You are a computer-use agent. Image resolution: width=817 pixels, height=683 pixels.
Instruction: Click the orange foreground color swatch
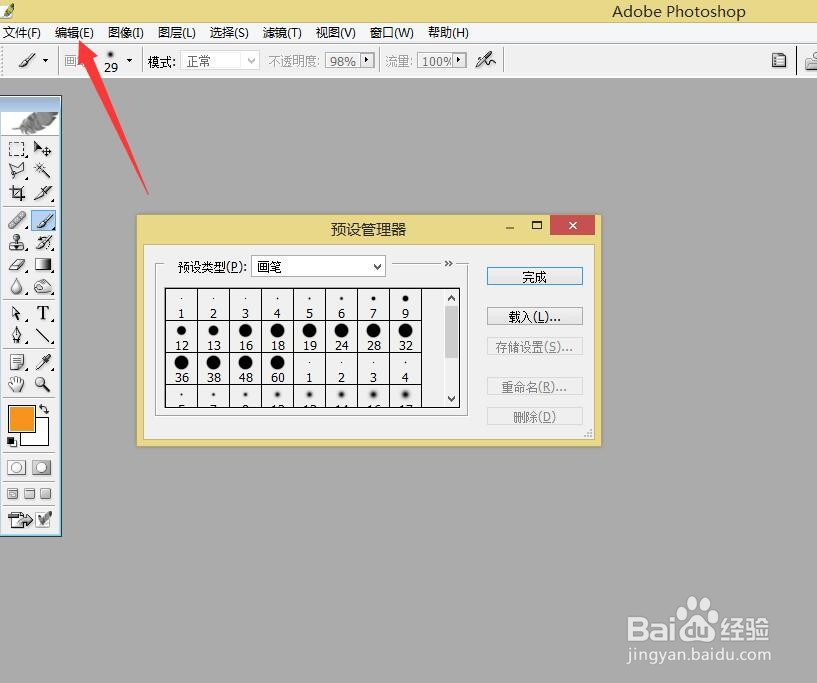[21, 418]
